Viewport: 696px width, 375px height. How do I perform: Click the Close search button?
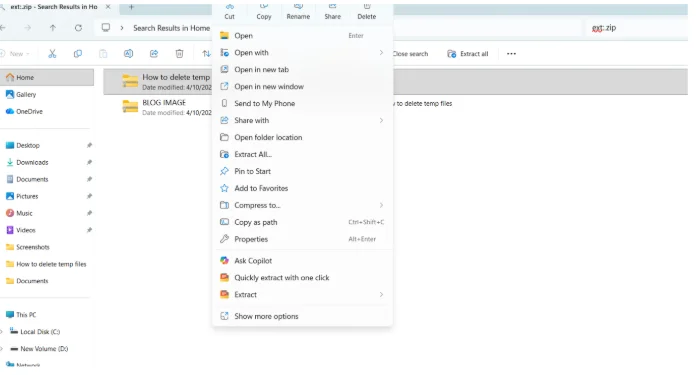click(411, 54)
